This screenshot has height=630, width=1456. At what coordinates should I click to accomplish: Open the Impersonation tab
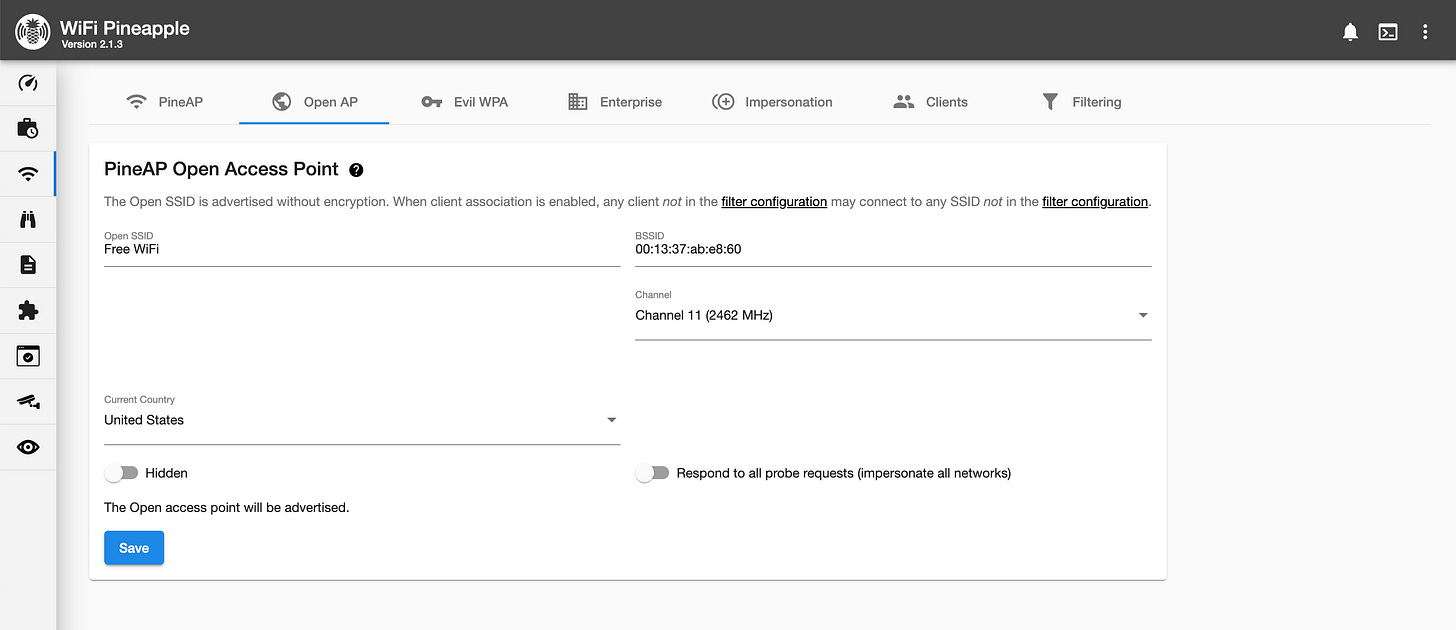point(772,101)
